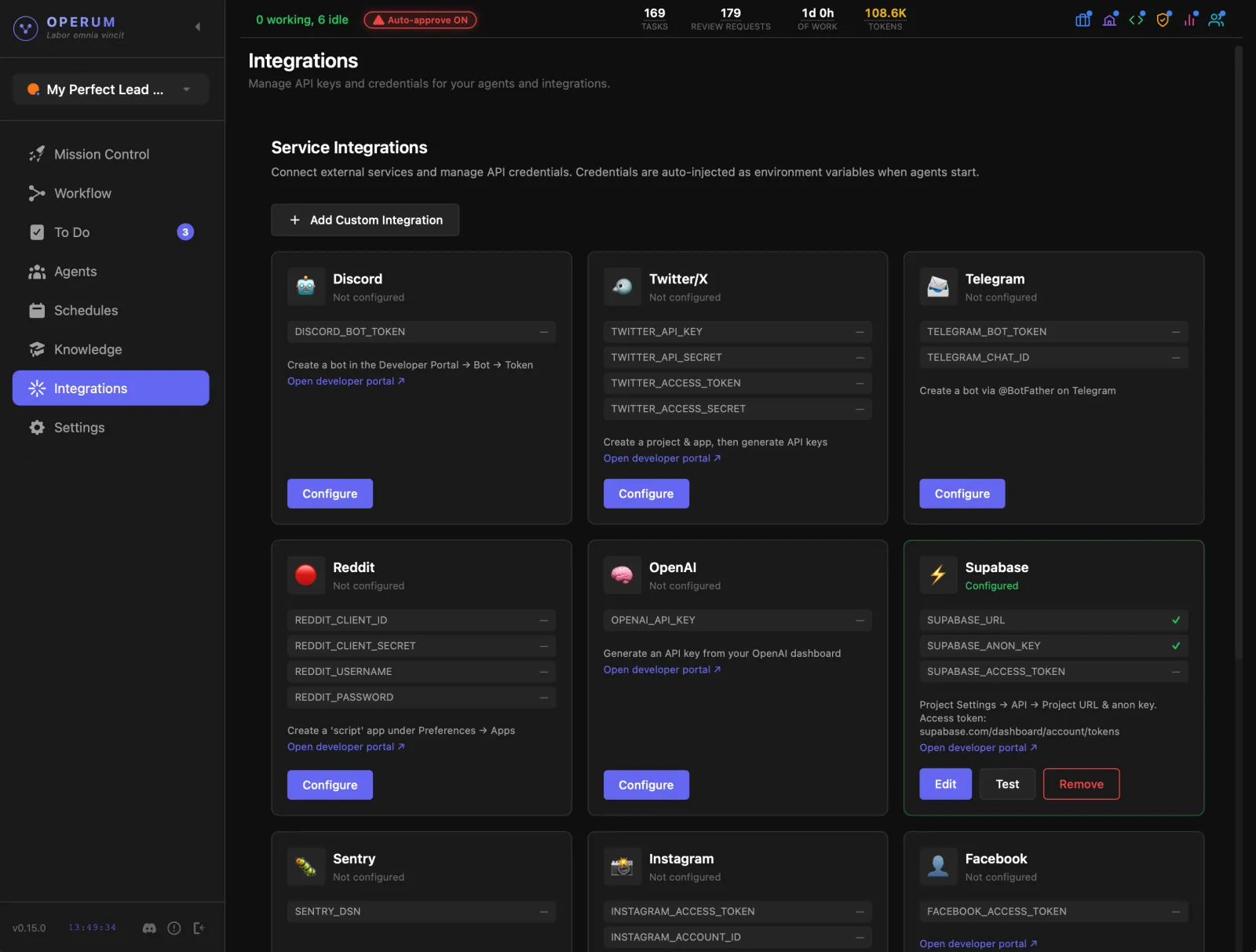Viewport: 1256px width, 952px height.
Task: Click the To Do badge showing 3
Action: click(184, 232)
